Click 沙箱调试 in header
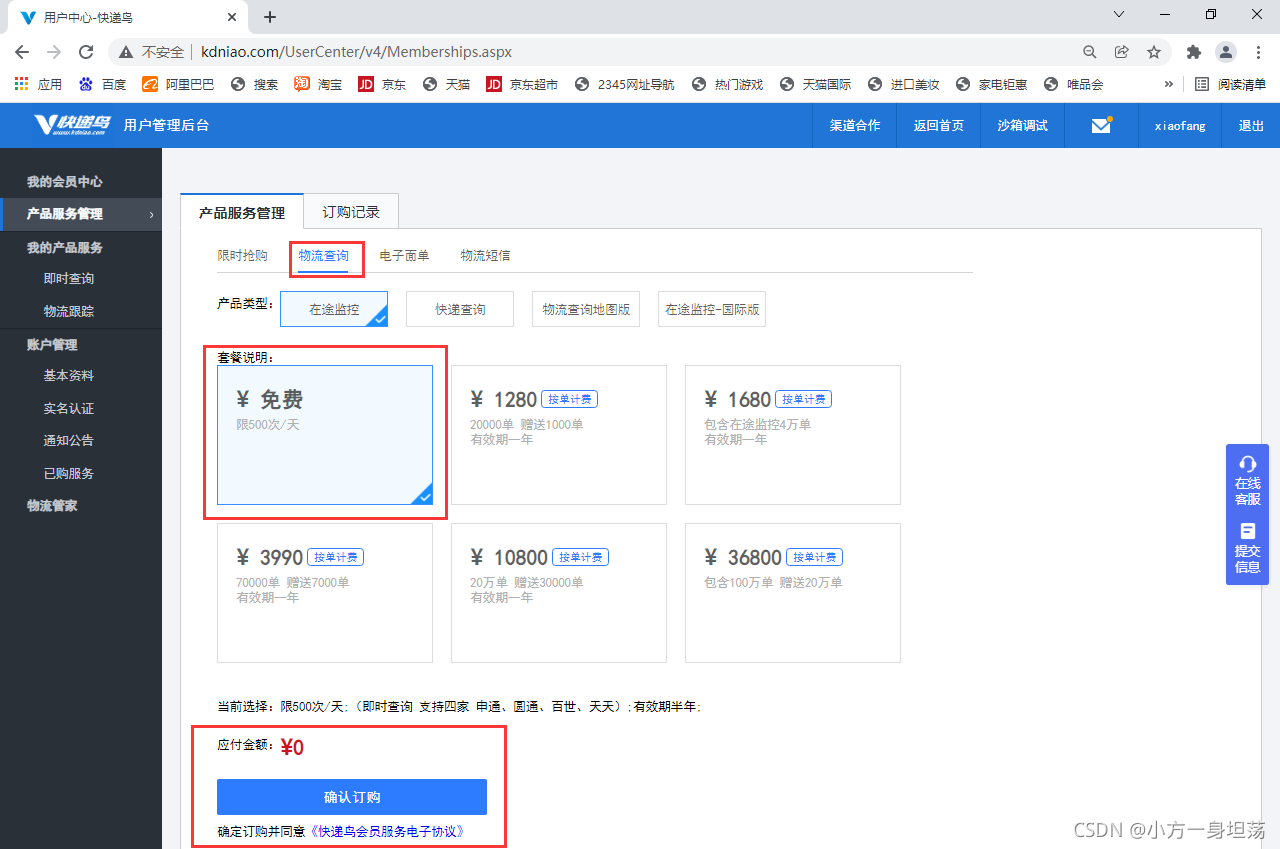The height and width of the screenshot is (849, 1280). tap(1023, 125)
